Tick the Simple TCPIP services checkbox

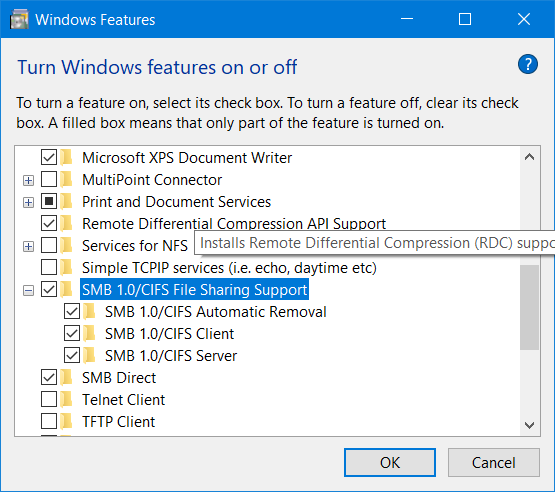click(49, 267)
